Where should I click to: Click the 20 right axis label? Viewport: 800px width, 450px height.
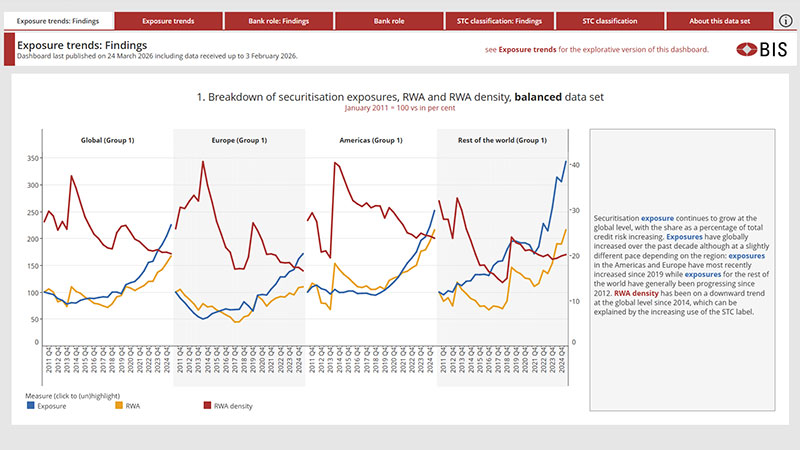575,256
